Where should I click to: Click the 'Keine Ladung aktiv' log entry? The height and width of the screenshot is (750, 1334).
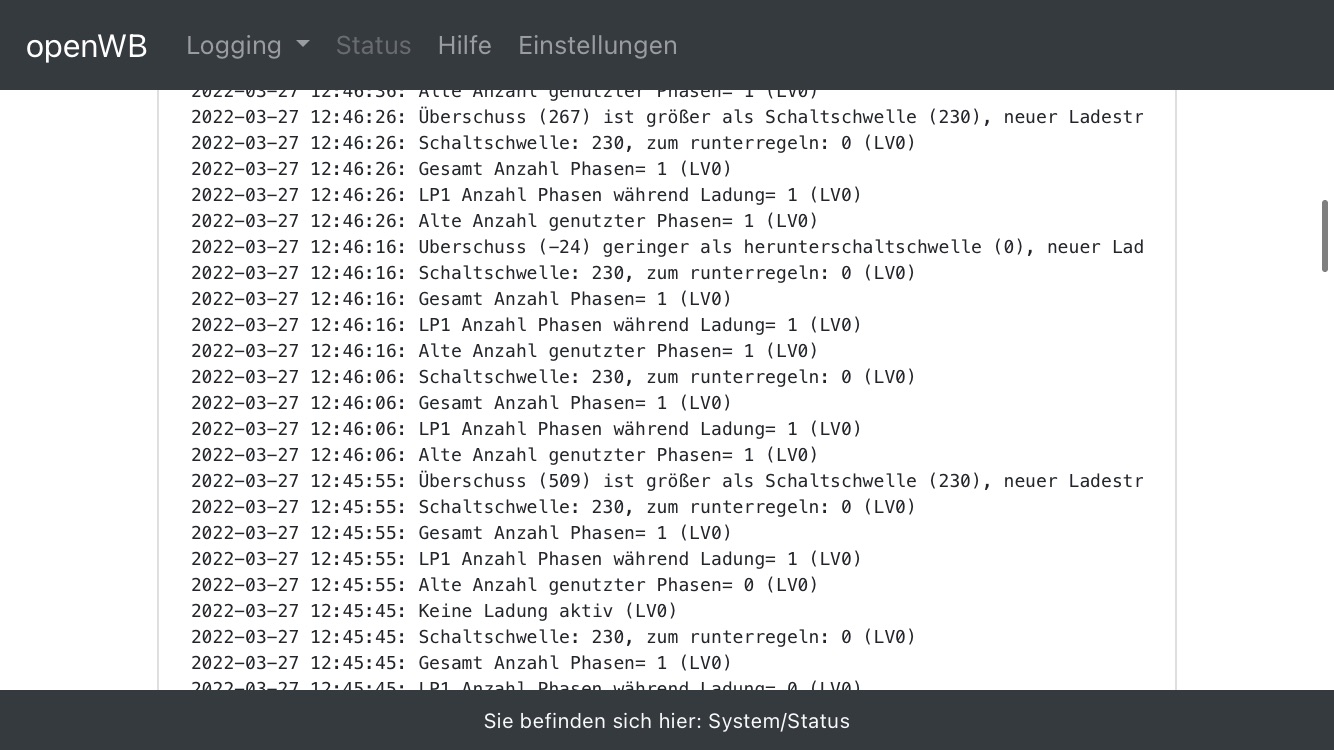(434, 611)
